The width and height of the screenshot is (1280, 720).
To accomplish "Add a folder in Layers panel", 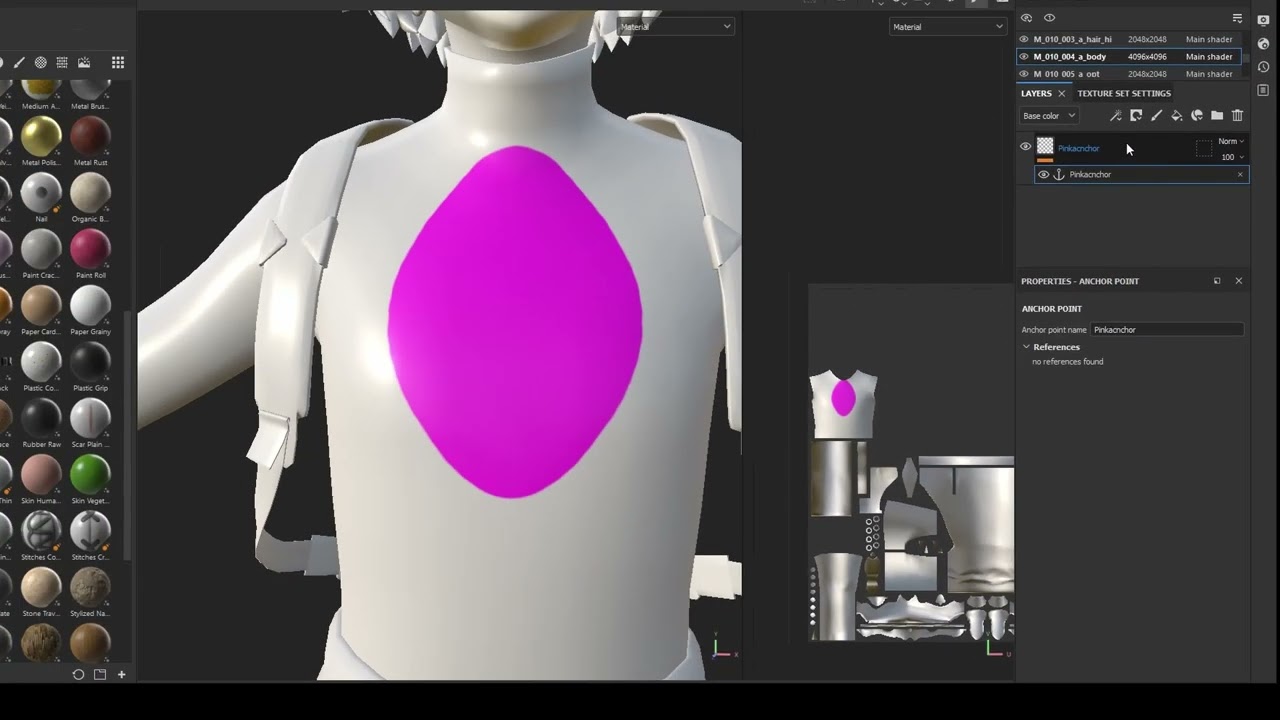I will tap(1217, 116).
